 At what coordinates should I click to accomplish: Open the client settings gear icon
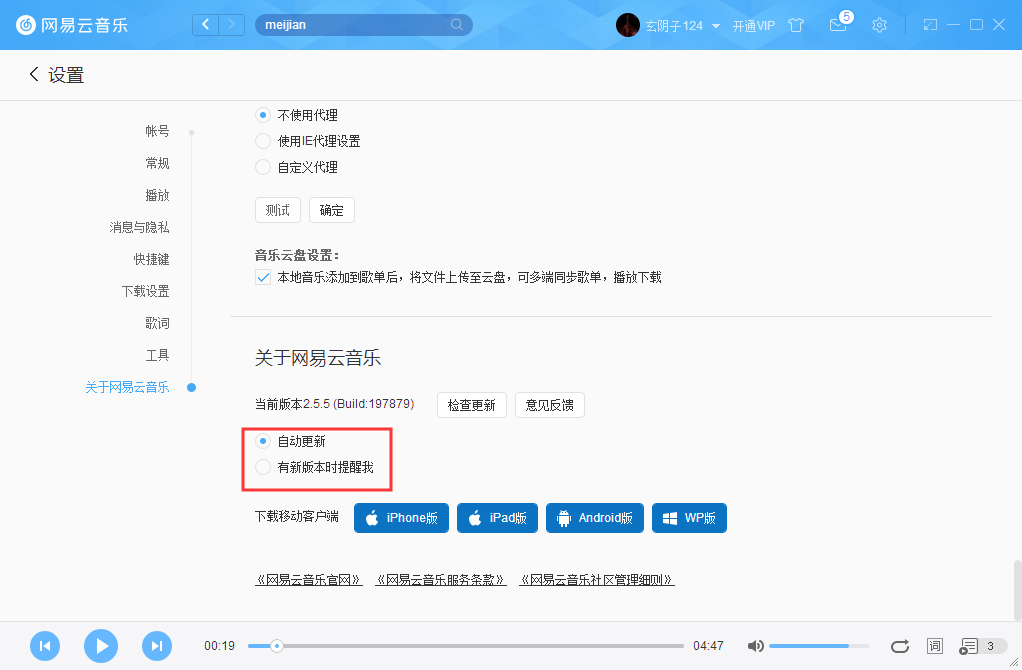[879, 25]
